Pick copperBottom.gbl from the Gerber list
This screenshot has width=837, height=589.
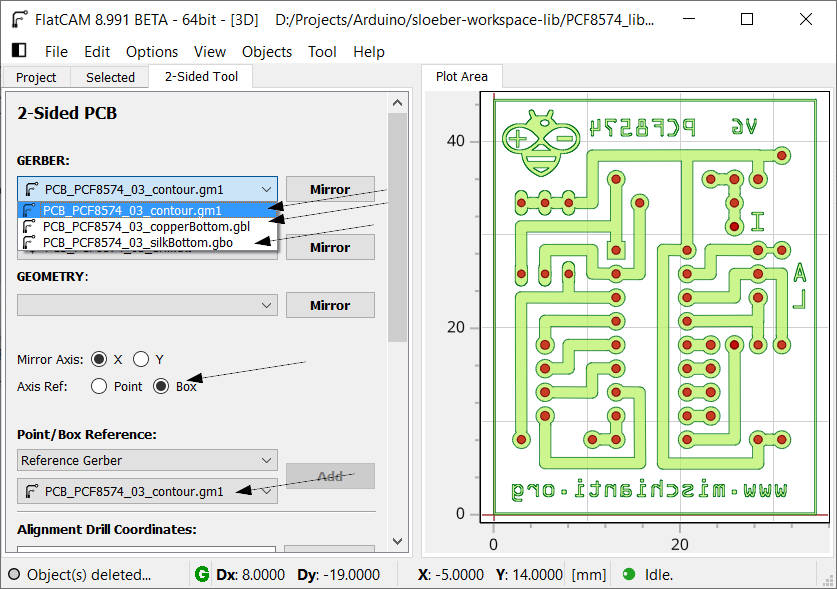[146, 227]
